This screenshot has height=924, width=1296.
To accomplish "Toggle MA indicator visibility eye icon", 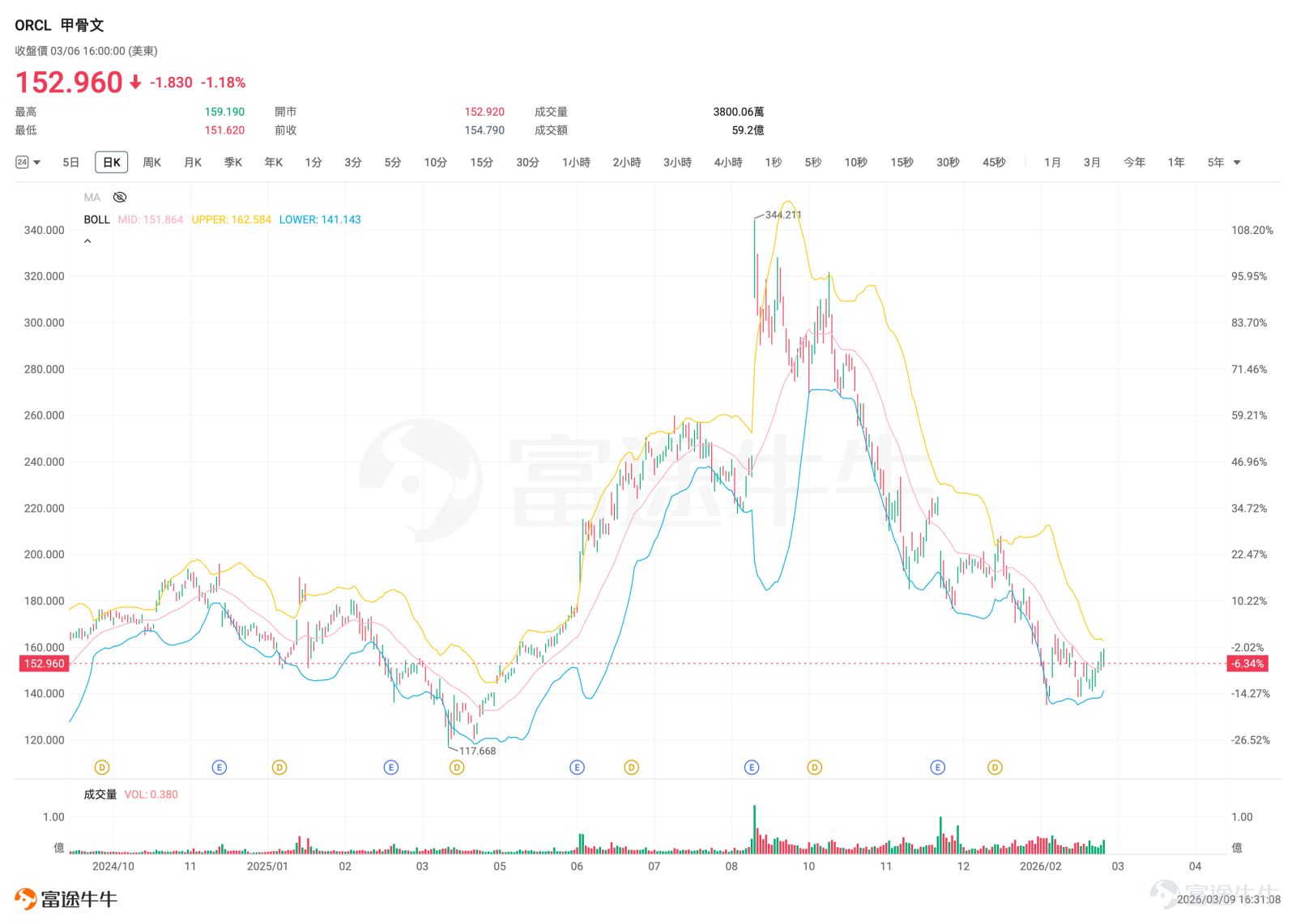I will [120, 198].
